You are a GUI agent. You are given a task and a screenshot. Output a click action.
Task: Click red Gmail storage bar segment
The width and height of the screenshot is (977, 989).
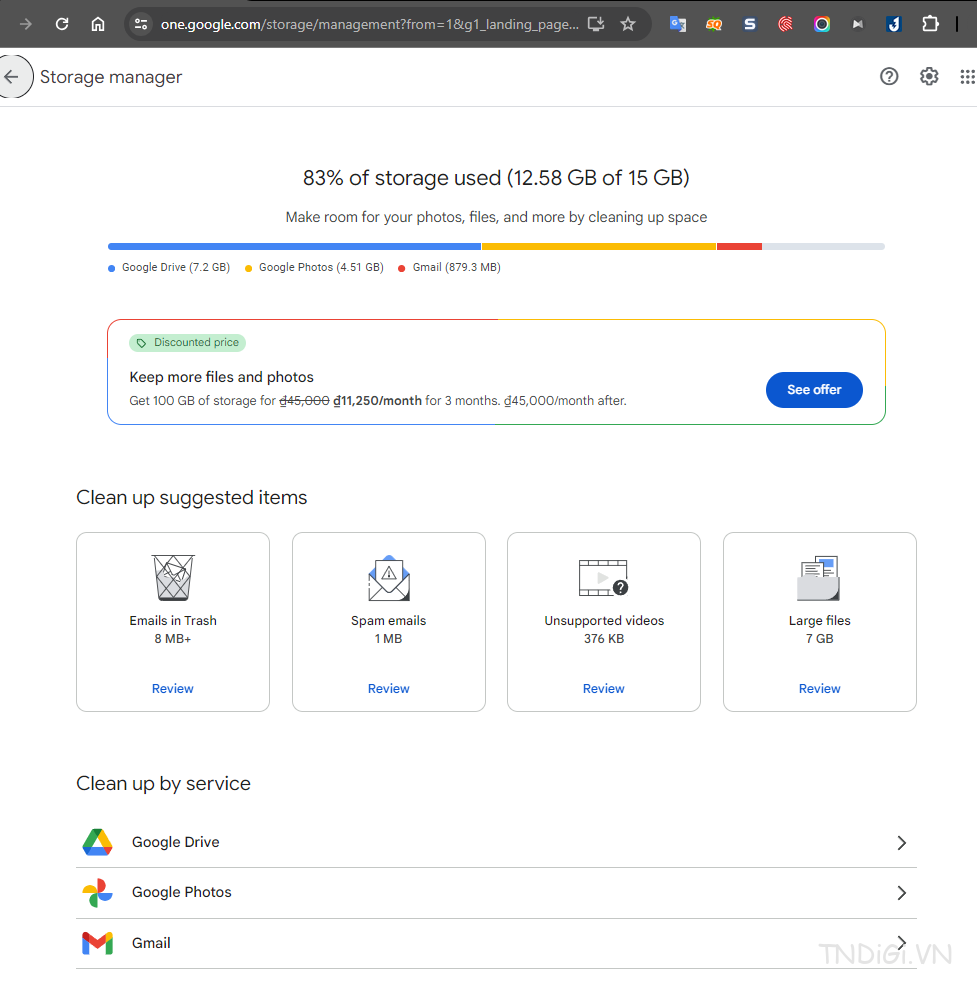[x=739, y=247]
